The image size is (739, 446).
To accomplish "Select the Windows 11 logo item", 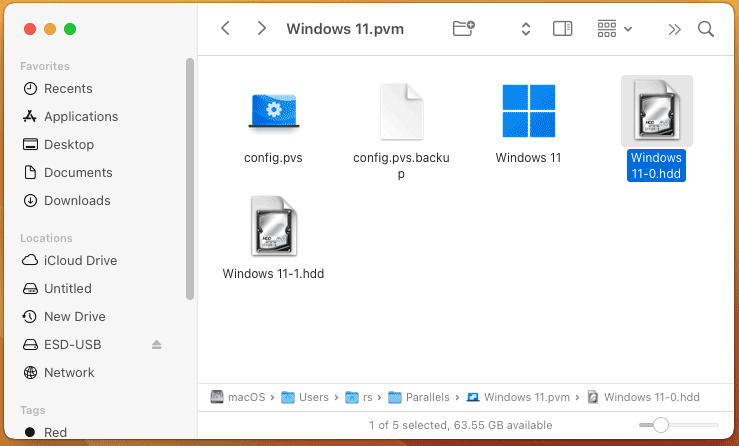I will [529, 111].
